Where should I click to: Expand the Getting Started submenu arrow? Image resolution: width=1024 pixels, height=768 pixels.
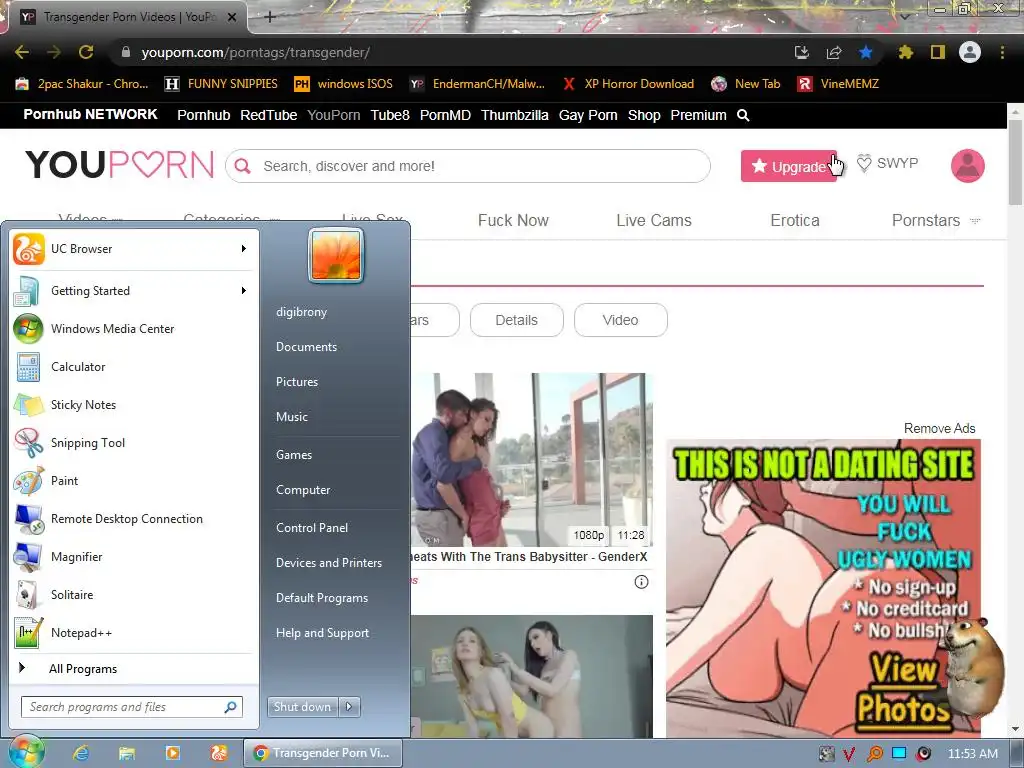[x=244, y=291]
